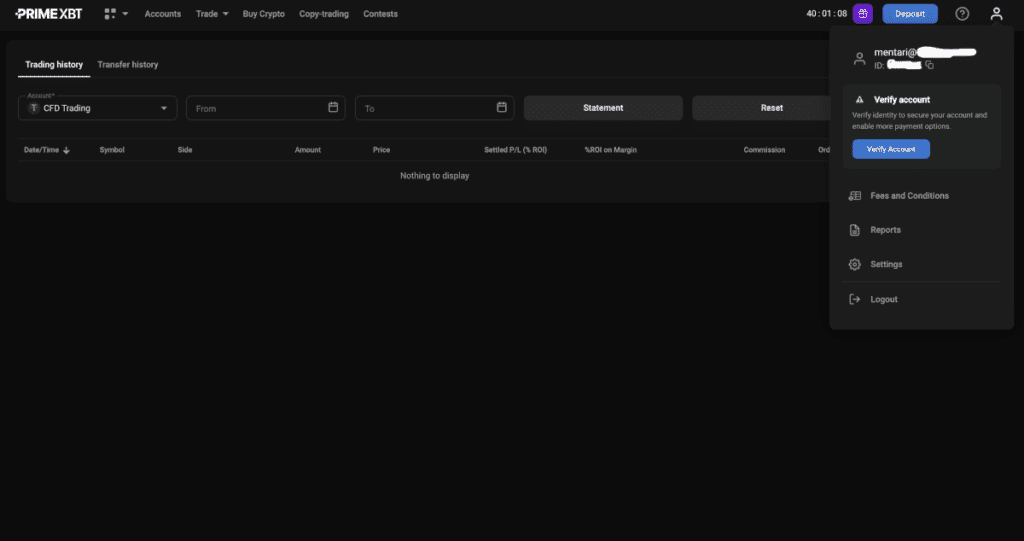This screenshot has height=541, width=1024.
Task: Expand the Trade menu dropdown
Action: click(x=212, y=14)
